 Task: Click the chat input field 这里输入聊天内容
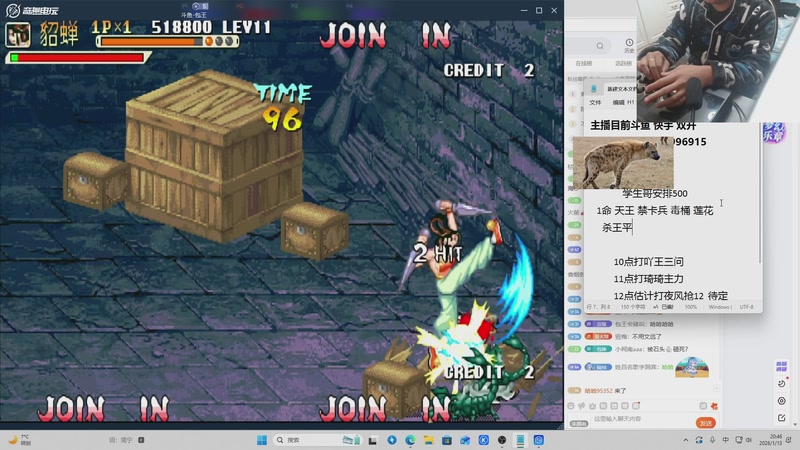point(642,419)
